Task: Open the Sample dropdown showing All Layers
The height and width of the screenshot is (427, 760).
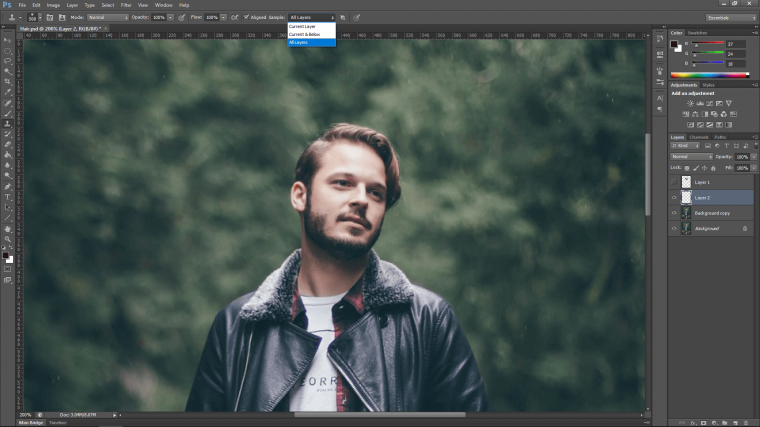Action: (x=312, y=17)
